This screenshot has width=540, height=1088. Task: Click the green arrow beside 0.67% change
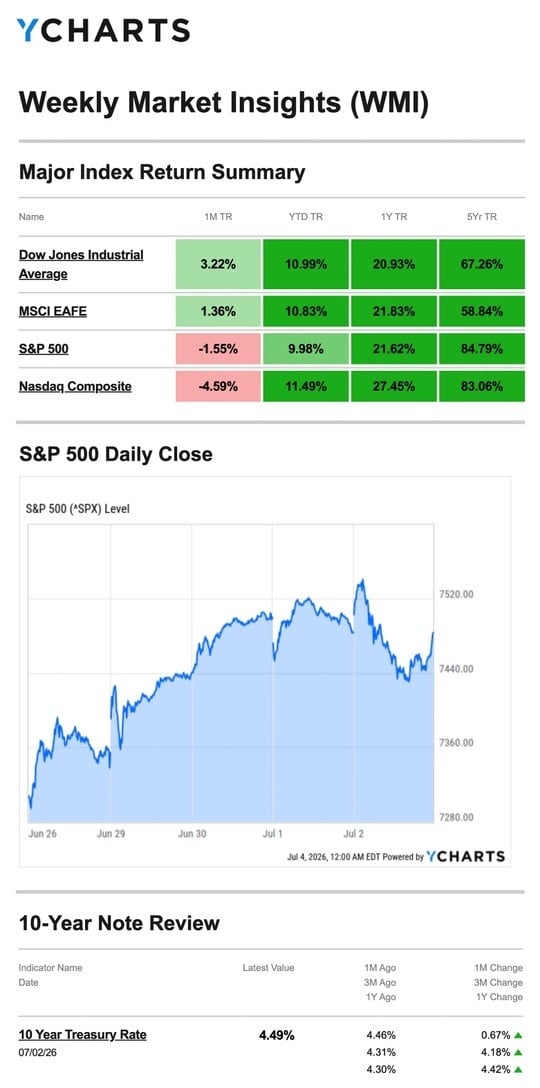[x=518, y=1035]
